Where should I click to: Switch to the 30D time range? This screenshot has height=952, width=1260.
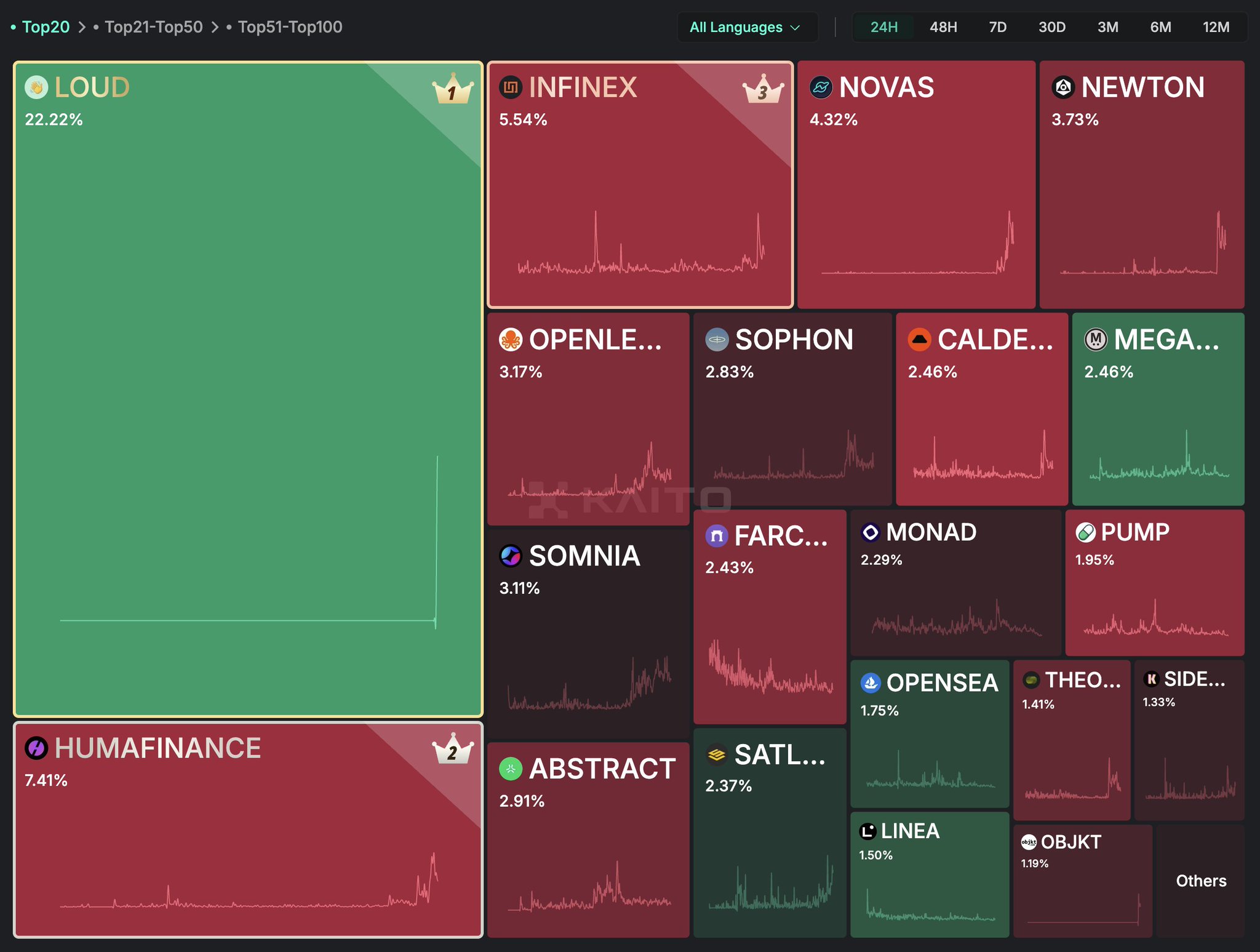tap(1052, 27)
